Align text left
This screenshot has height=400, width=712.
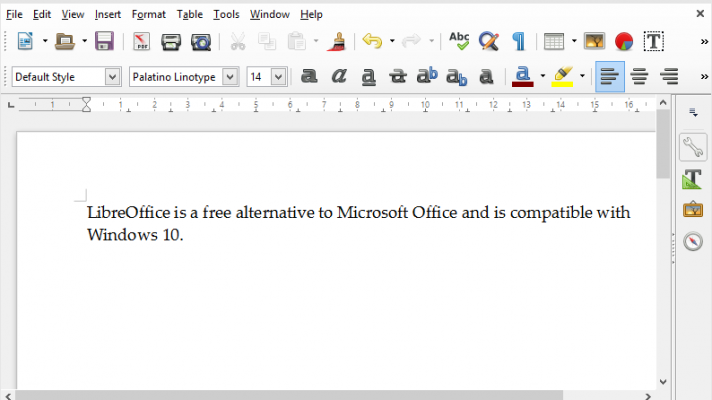[x=610, y=76]
